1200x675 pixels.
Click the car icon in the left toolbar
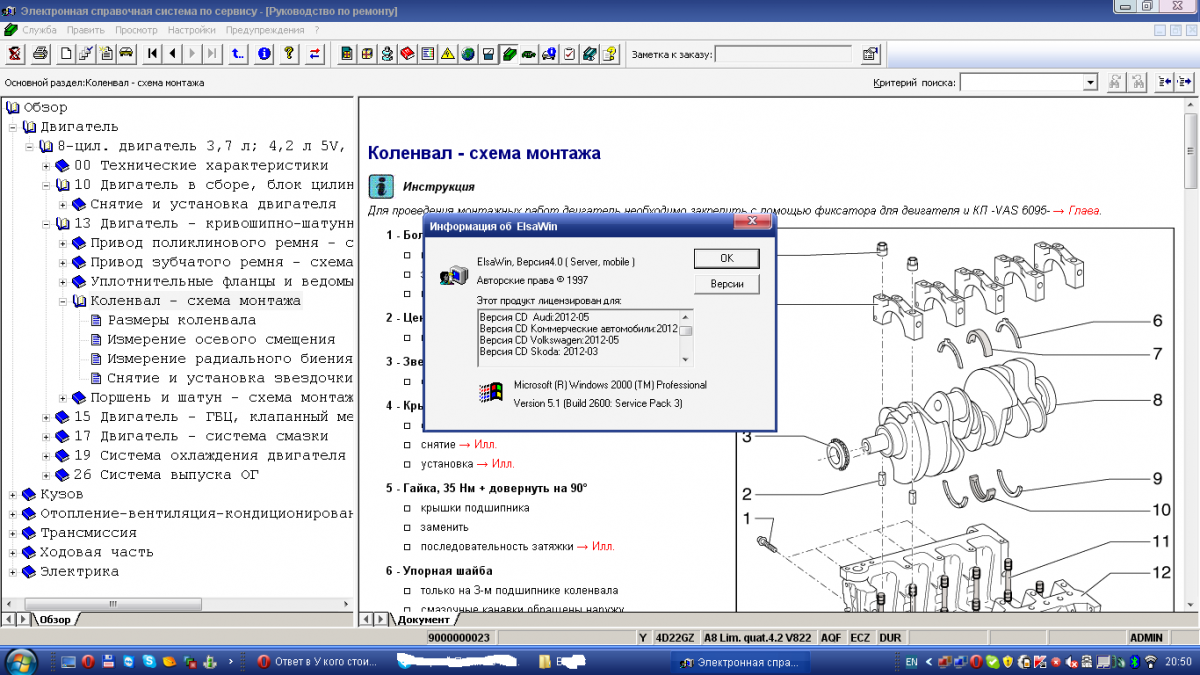[x=126, y=53]
